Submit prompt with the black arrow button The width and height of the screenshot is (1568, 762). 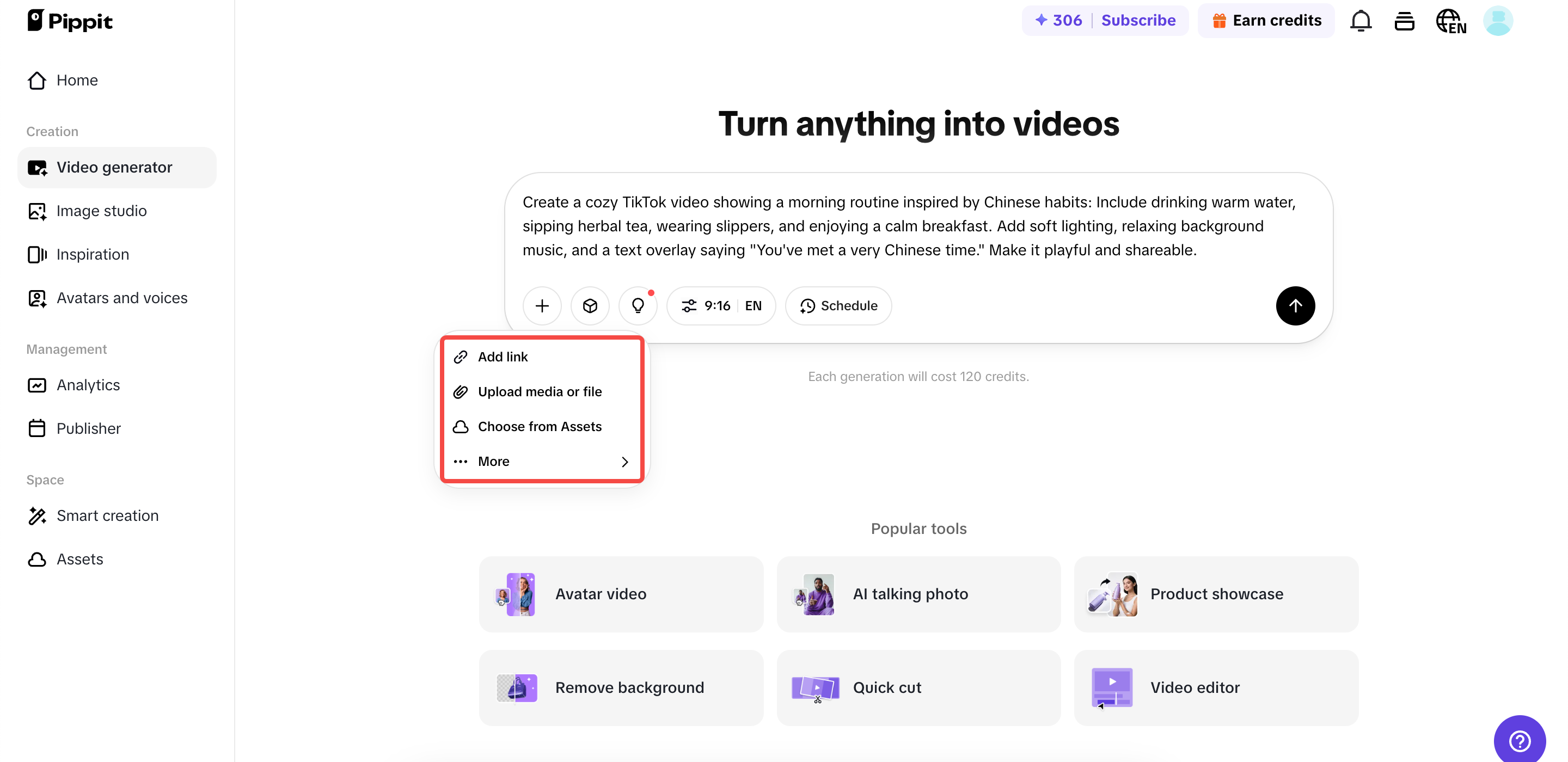click(x=1295, y=305)
